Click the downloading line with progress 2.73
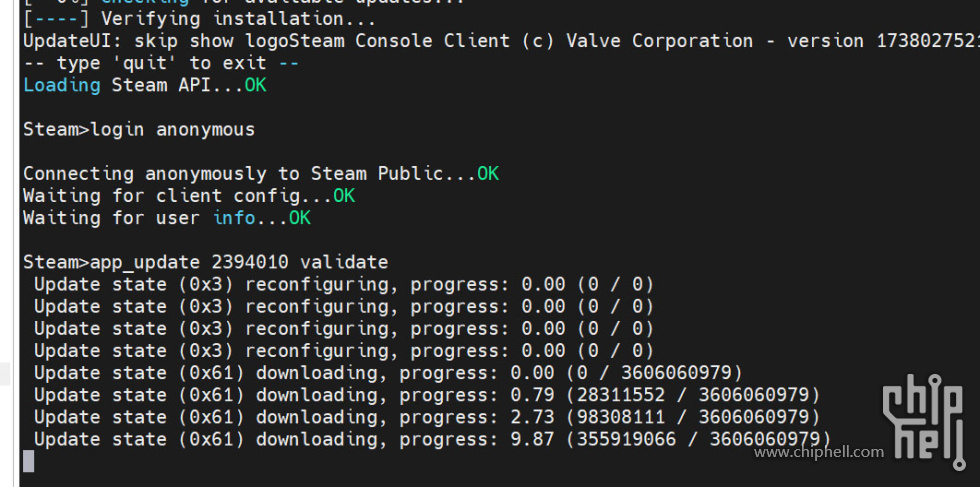980x487 pixels. tap(426, 417)
